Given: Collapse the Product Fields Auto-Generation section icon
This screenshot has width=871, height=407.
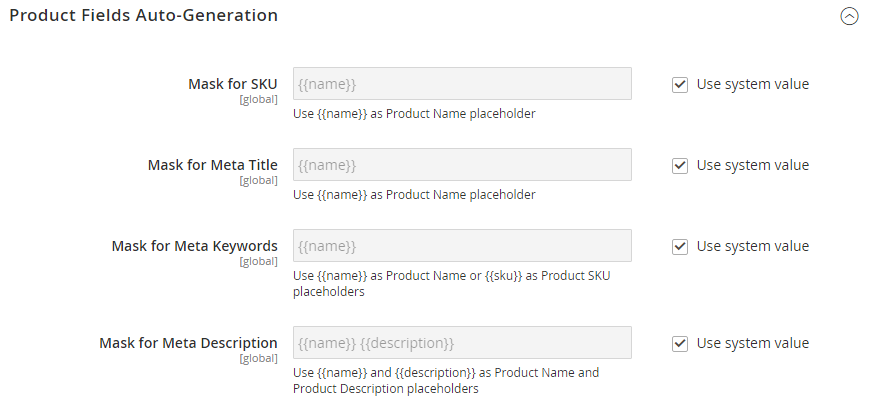Looking at the screenshot, I should (x=849, y=17).
